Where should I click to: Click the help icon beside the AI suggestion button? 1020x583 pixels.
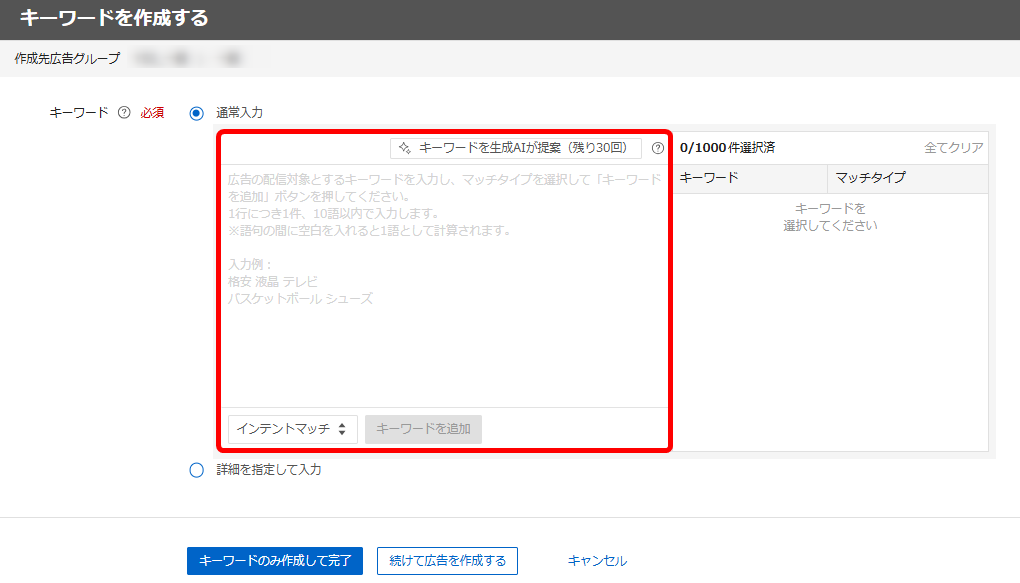click(658, 148)
